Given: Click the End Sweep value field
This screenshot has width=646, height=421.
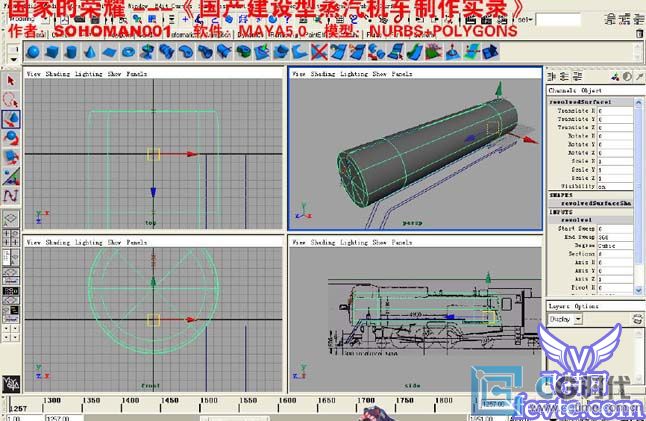Looking at the screenshot, I should [615, 237].
